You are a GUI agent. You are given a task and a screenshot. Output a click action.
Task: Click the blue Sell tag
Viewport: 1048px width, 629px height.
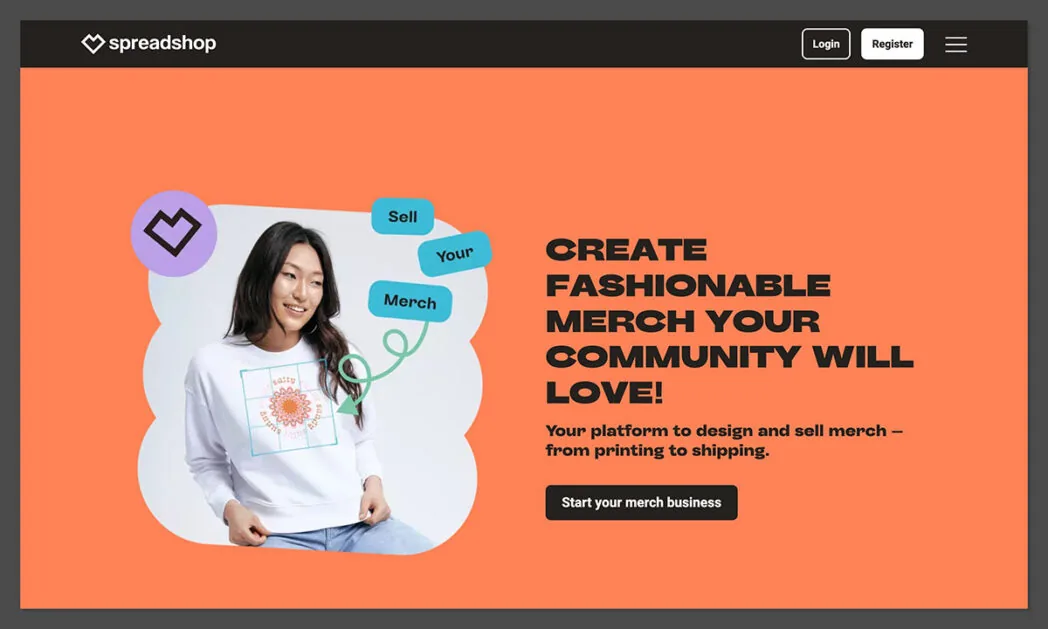tap(402, 217)
